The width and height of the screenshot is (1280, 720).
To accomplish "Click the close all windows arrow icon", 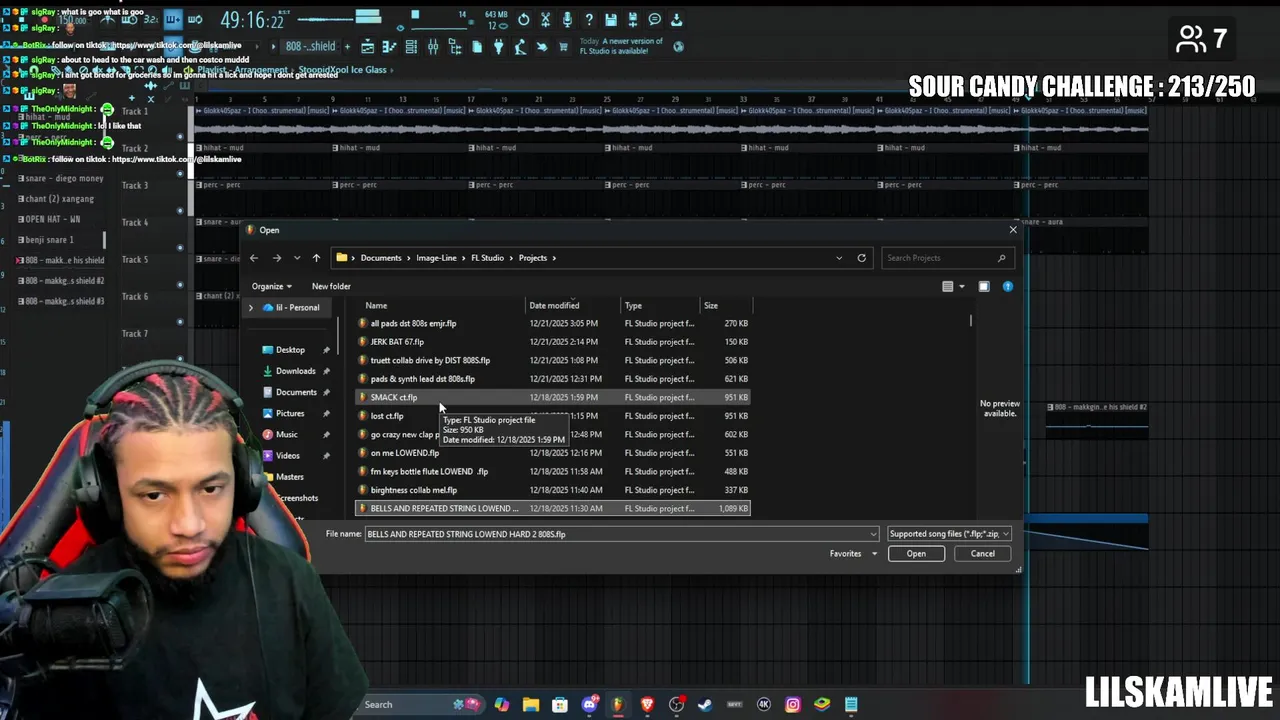I will pyautogui.click(x=541, y=47).
